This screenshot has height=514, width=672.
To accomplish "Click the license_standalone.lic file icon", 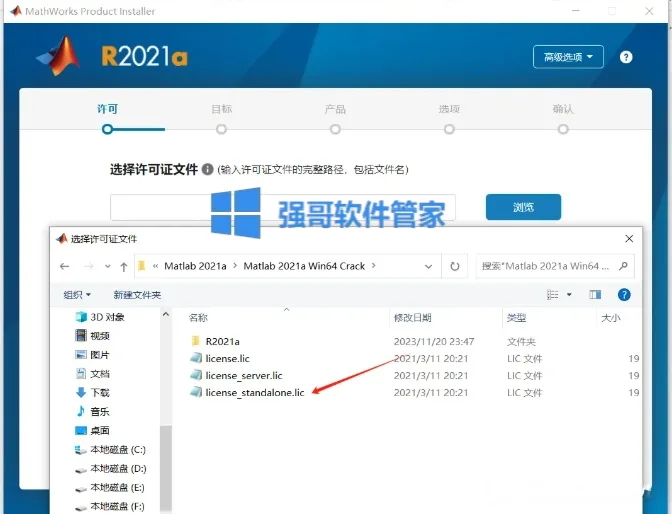I will click(196, 392).
